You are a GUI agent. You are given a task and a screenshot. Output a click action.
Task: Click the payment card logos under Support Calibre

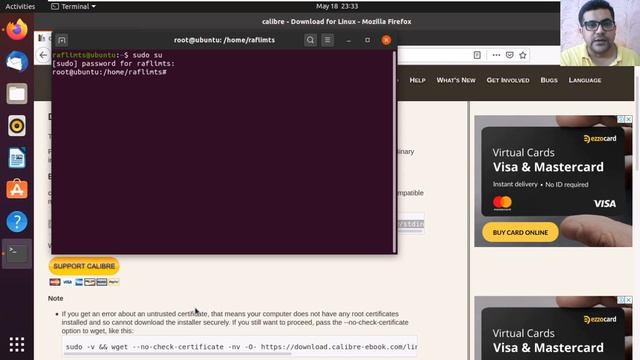tap(84, 282)
